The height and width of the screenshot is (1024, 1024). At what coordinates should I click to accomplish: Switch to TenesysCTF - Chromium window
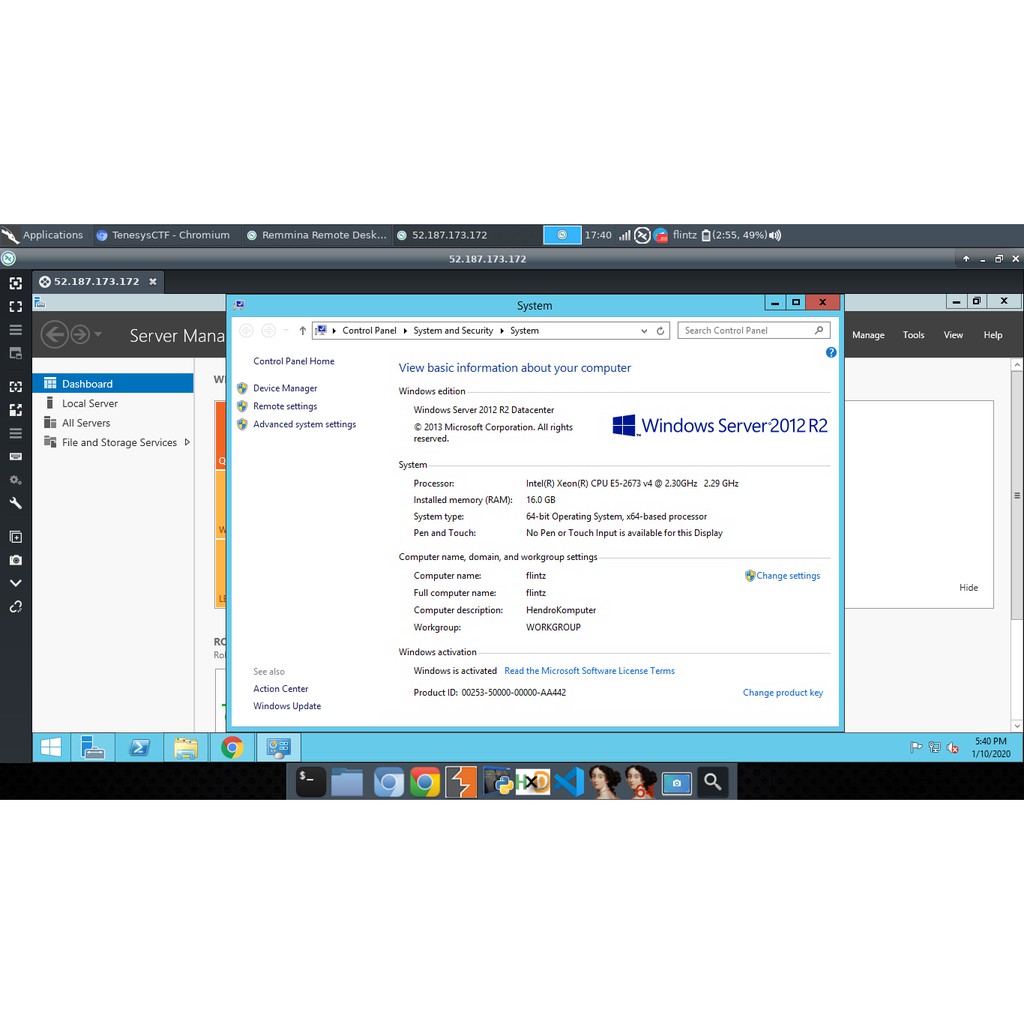(x=163, y=235)
